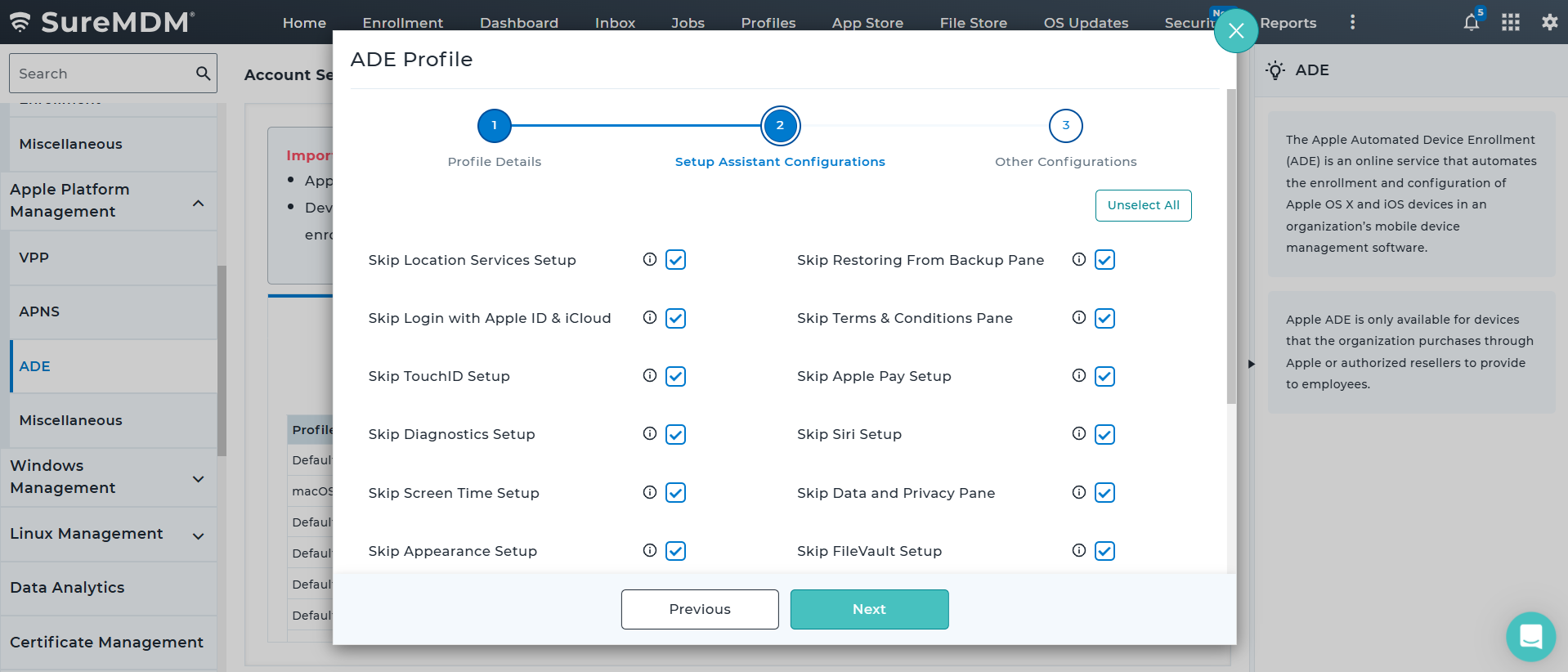The height and width of the screenshot is (672, 1568).
Task: Open the live chat bubble icon
Action: (1530, 636)
